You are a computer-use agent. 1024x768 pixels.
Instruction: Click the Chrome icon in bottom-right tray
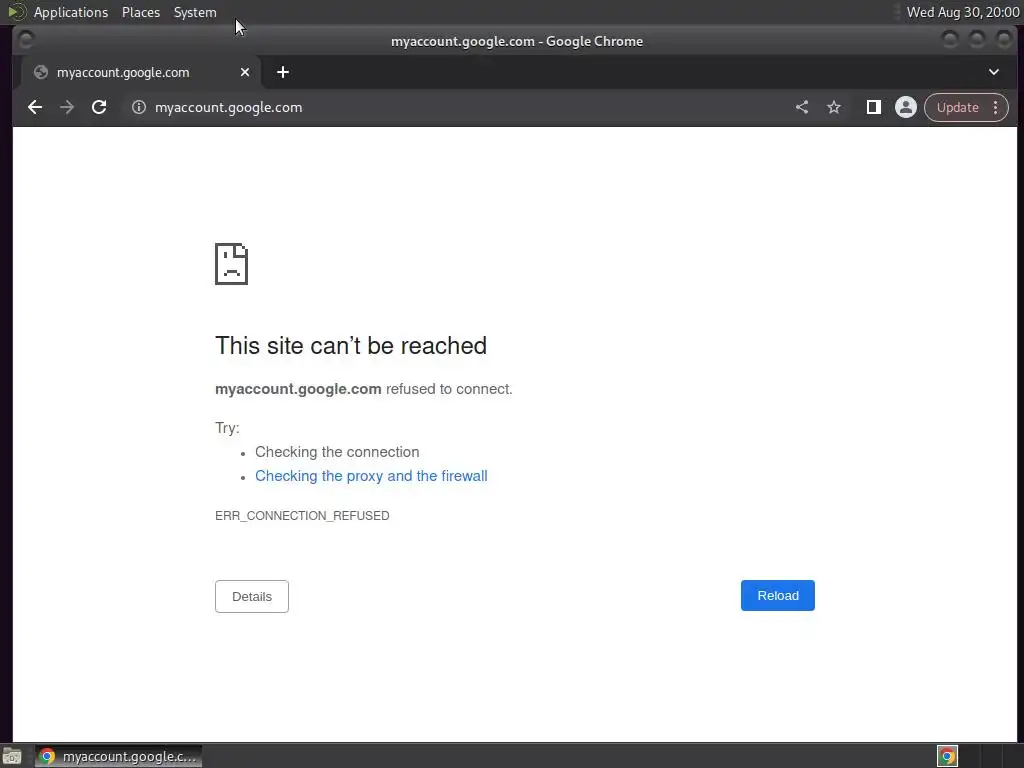click(x=947, y=756)
